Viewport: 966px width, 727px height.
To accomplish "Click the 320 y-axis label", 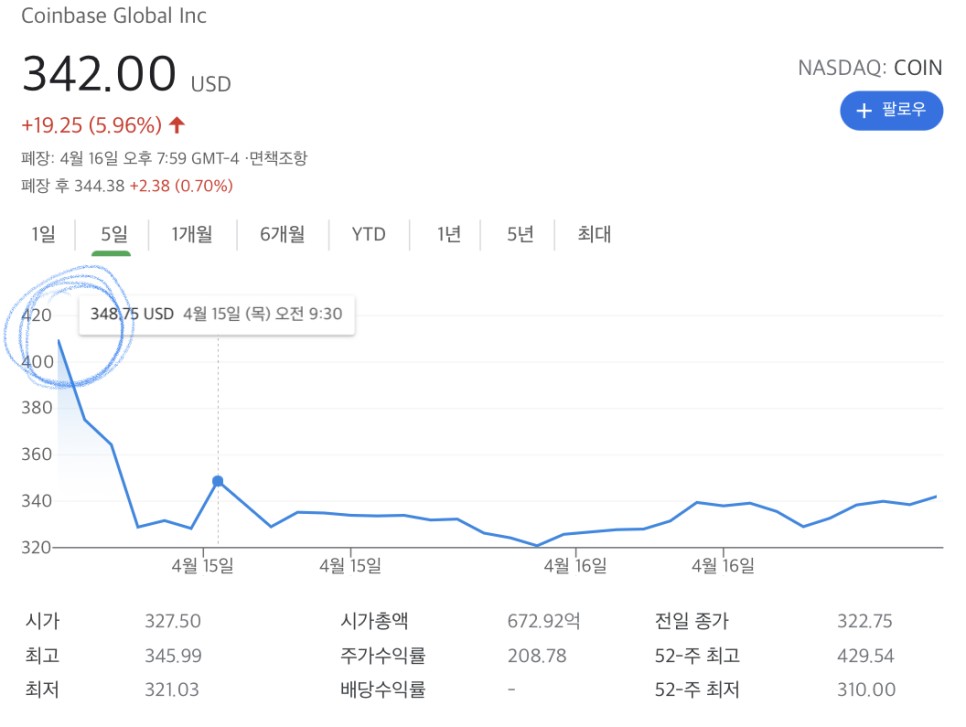I will tap(36, 548).
